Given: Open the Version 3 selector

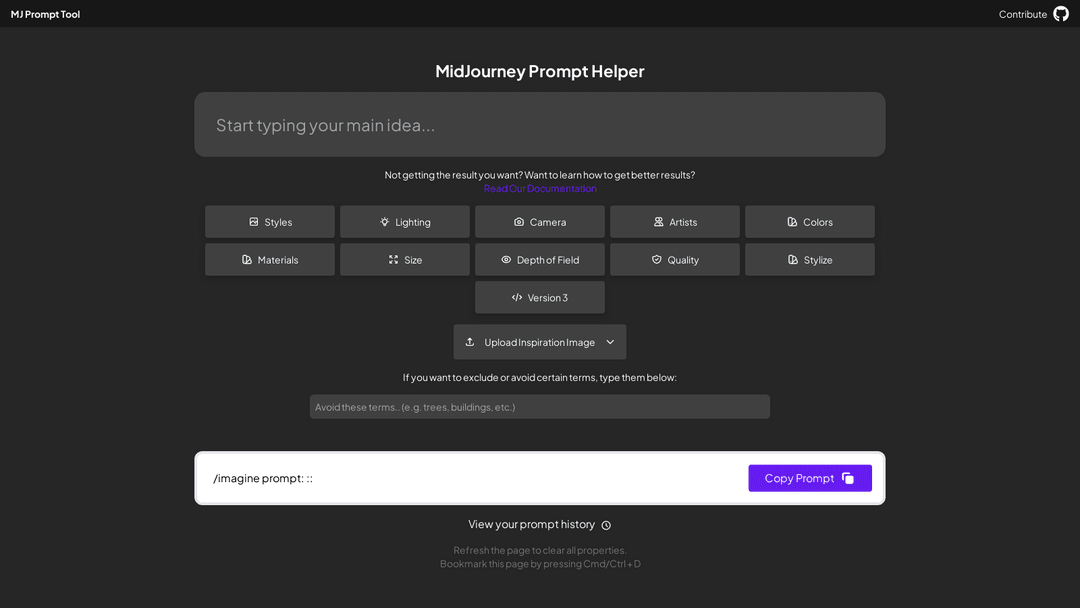Looking at the screenshot, I should coord(540,297).
